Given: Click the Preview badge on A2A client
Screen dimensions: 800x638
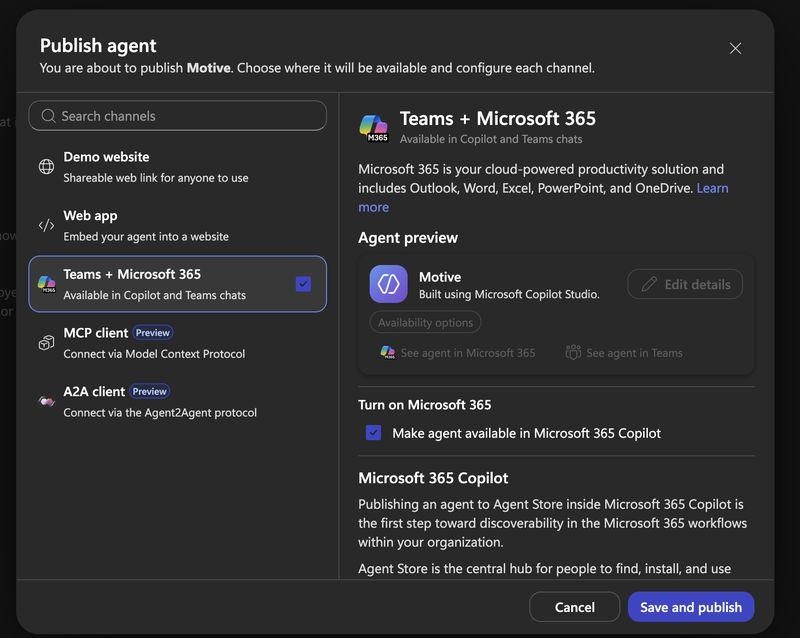Looking at the screenshot, I should (149, 391).
